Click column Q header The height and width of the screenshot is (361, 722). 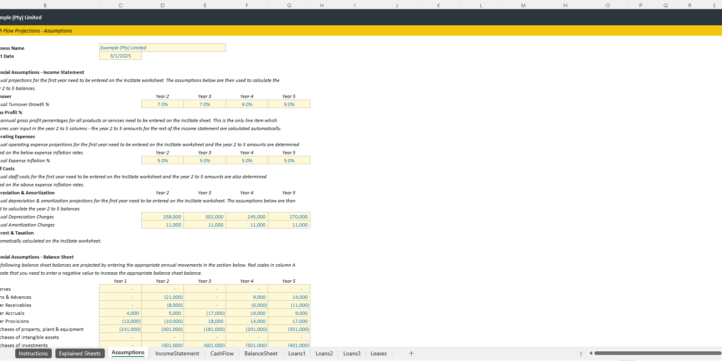coord(665,5)
